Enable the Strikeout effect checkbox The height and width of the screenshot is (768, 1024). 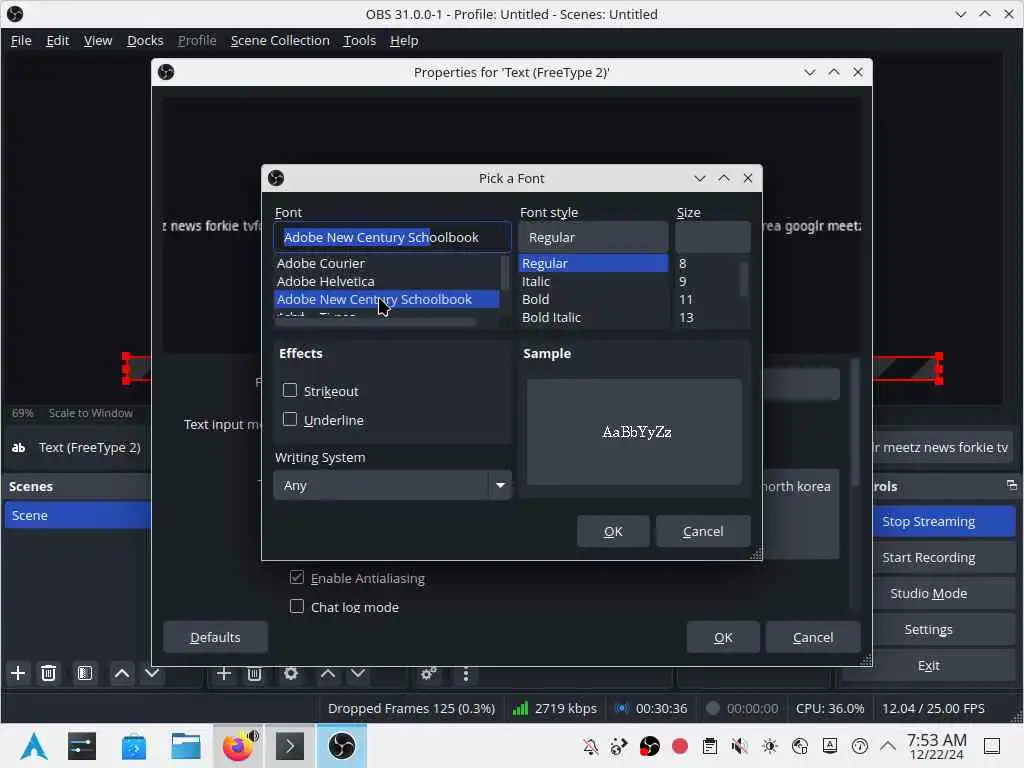pyautogui.click(x=290, y=391)
